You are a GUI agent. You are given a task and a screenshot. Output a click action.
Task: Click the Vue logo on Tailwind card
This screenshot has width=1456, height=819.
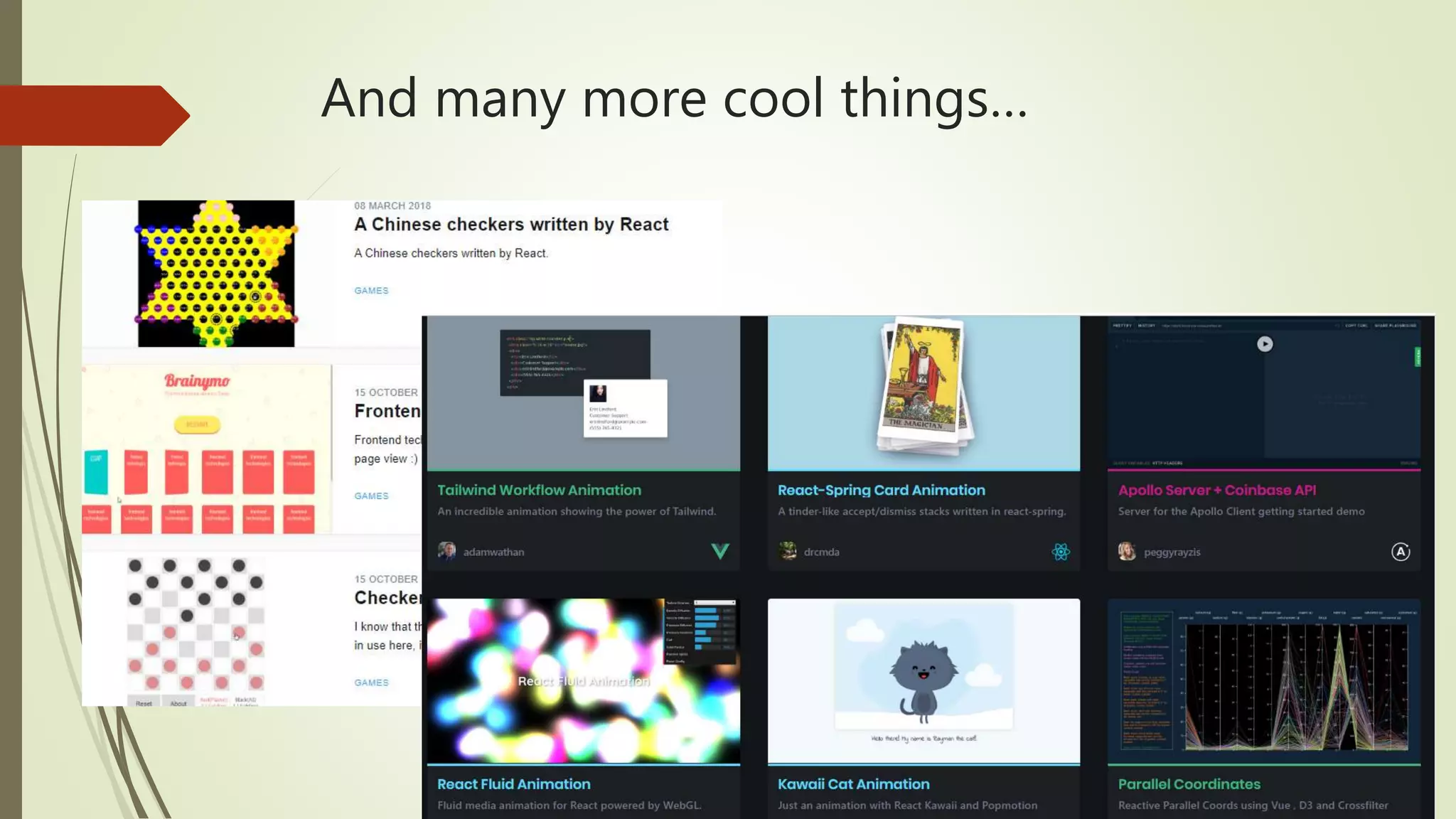719,552
